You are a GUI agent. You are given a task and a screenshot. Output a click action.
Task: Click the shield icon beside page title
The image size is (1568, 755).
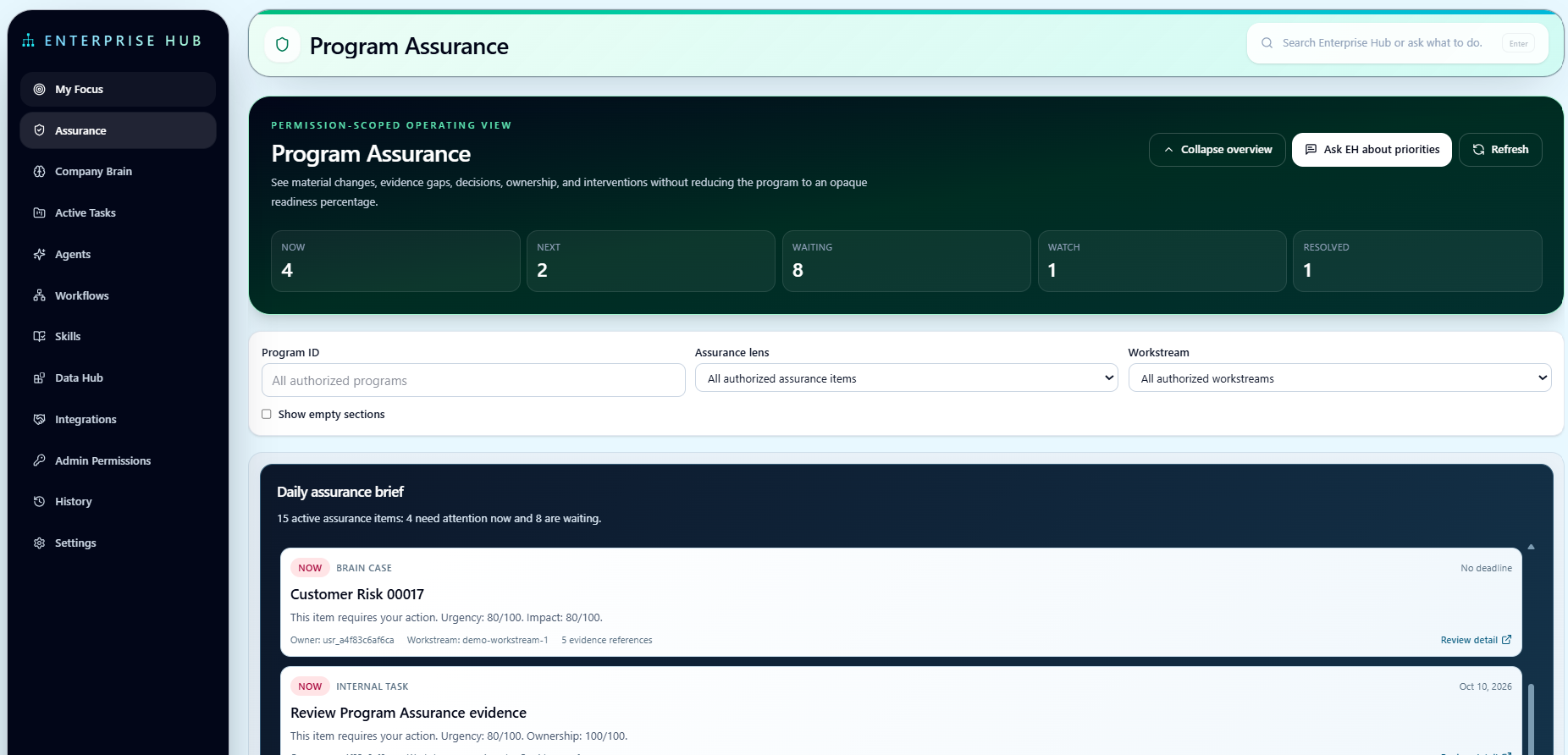pos(283,45)
